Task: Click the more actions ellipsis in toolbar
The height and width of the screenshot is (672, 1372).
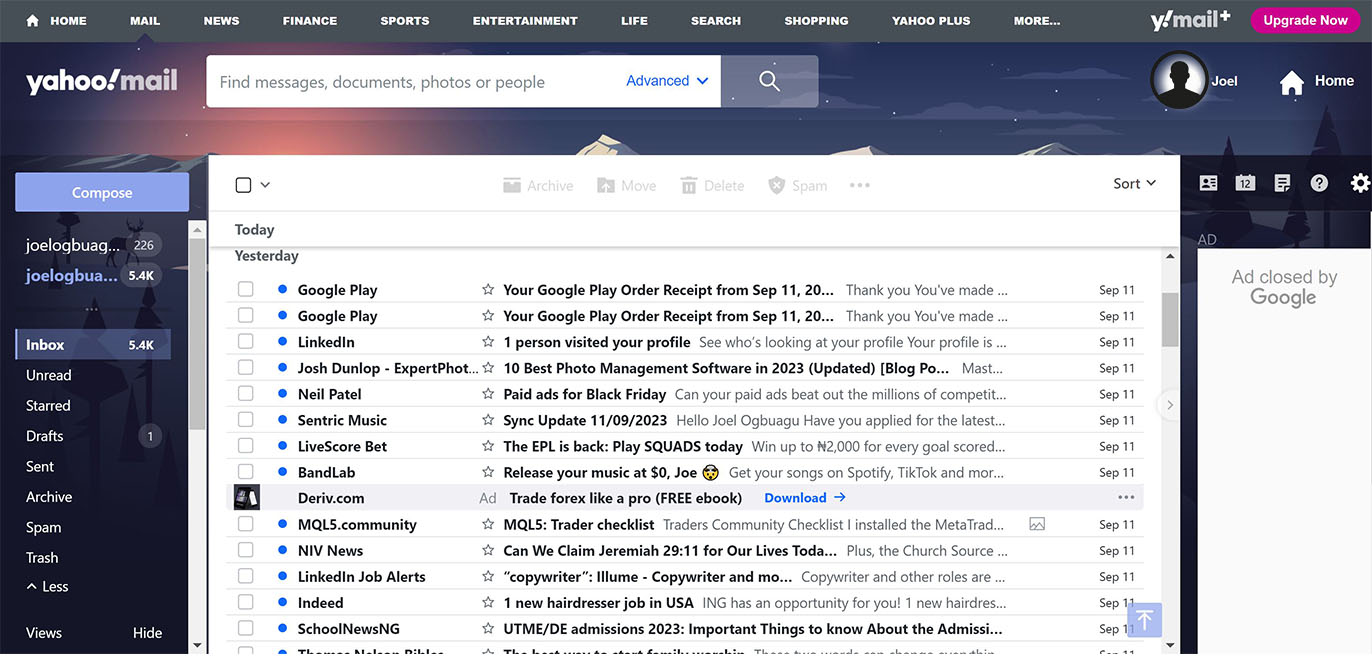Action: [x=859, y=185]
